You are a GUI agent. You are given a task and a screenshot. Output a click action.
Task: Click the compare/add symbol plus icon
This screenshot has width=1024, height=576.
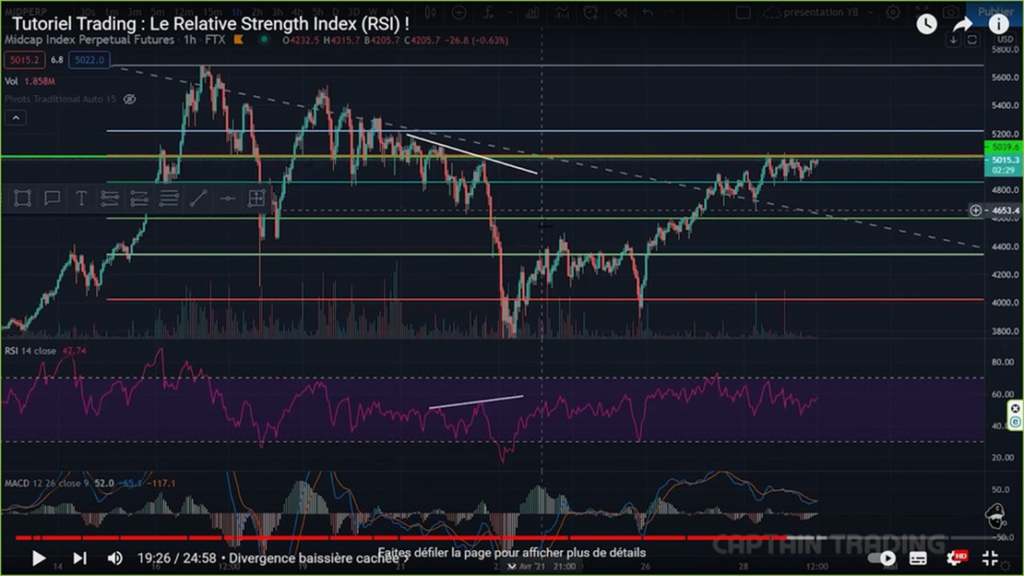(459, 12)
